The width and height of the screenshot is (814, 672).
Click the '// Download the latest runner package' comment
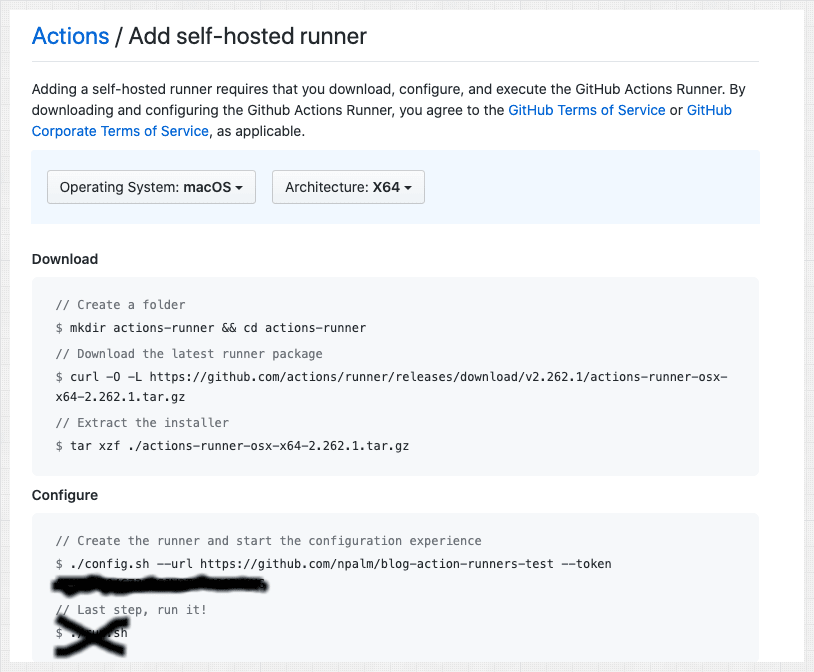click(x=189, y=354)
